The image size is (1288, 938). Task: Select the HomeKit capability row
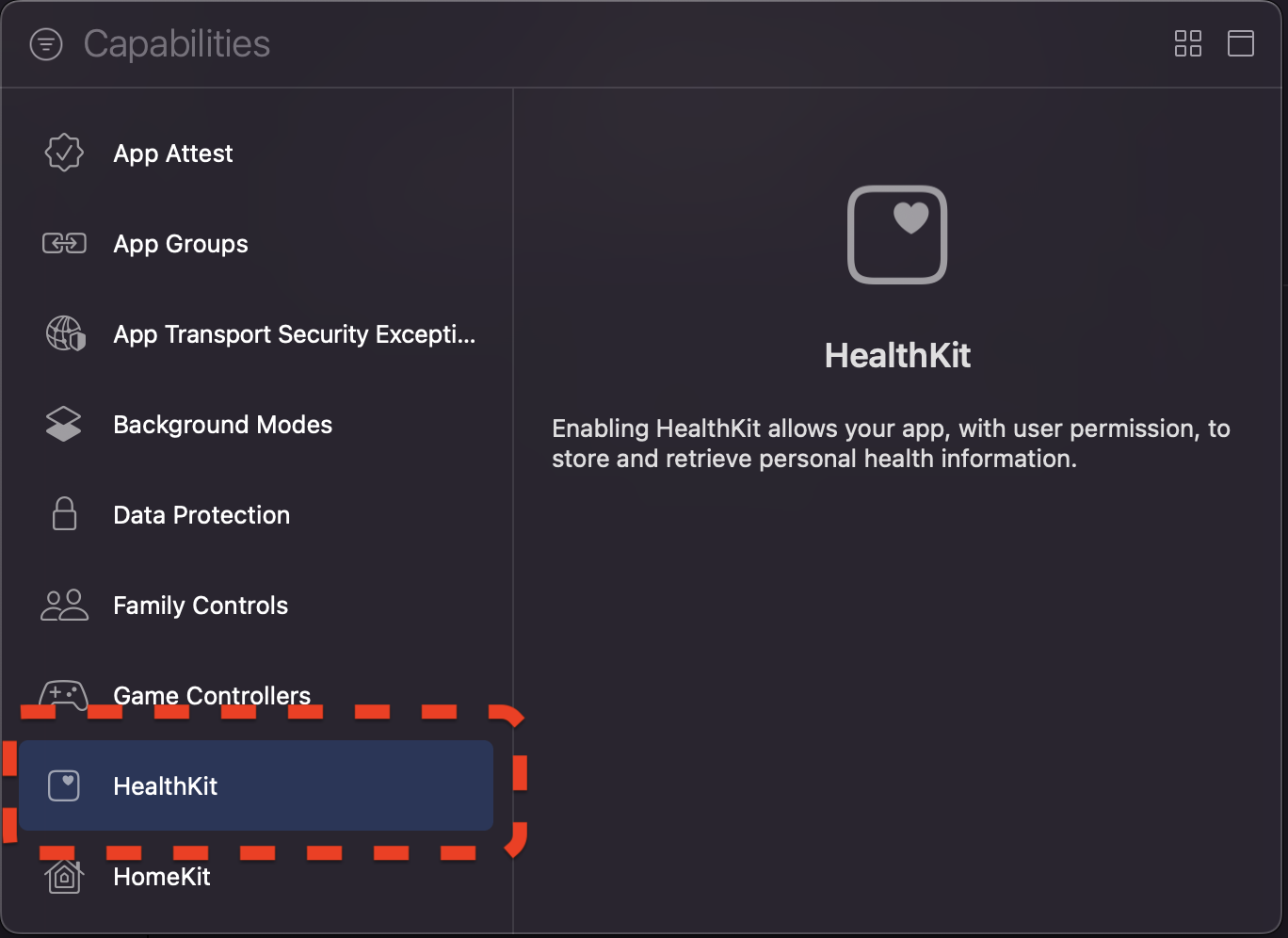click(161, 876)
